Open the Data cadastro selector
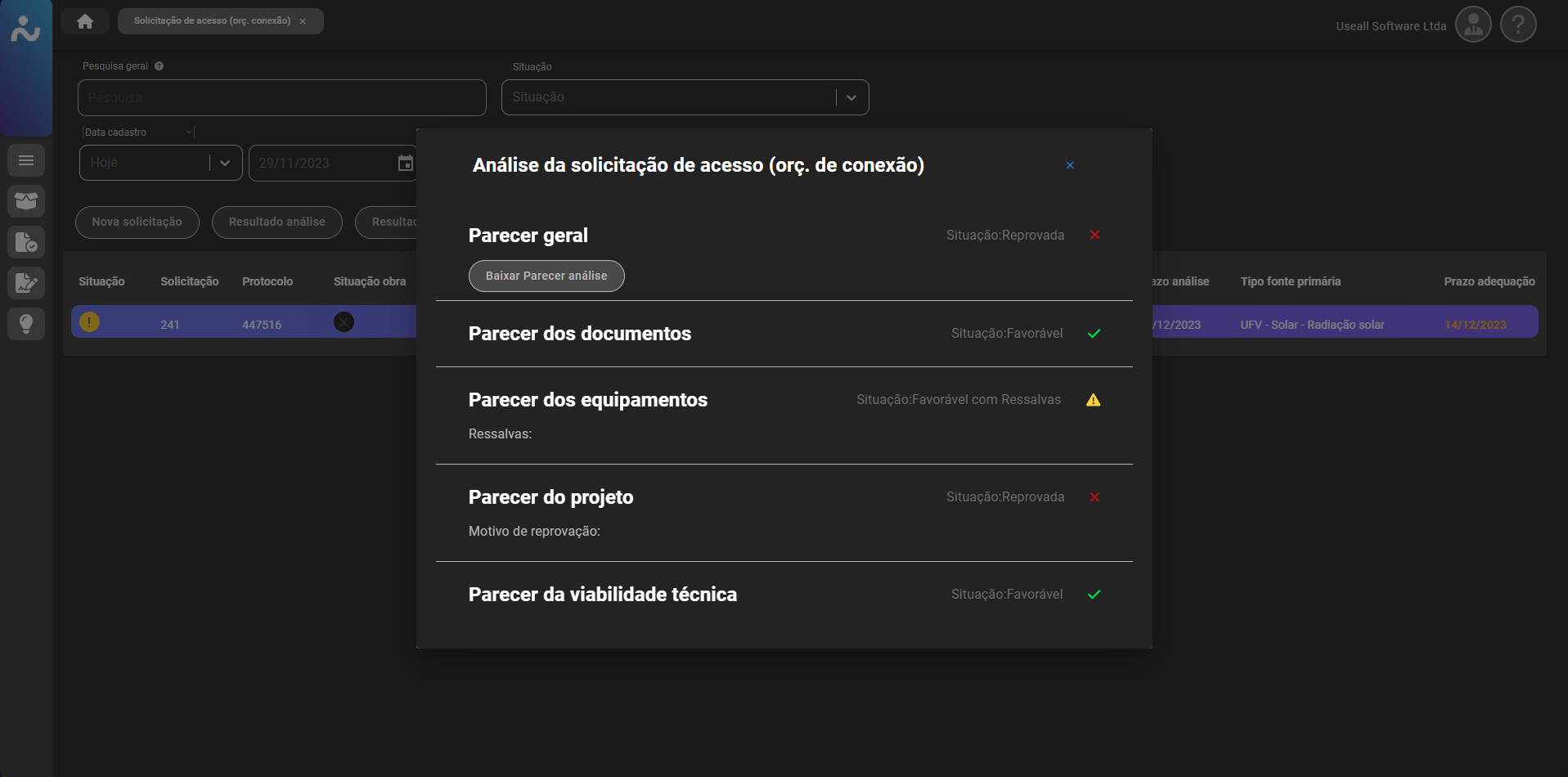1568x777 pixels. coord(137,132)
